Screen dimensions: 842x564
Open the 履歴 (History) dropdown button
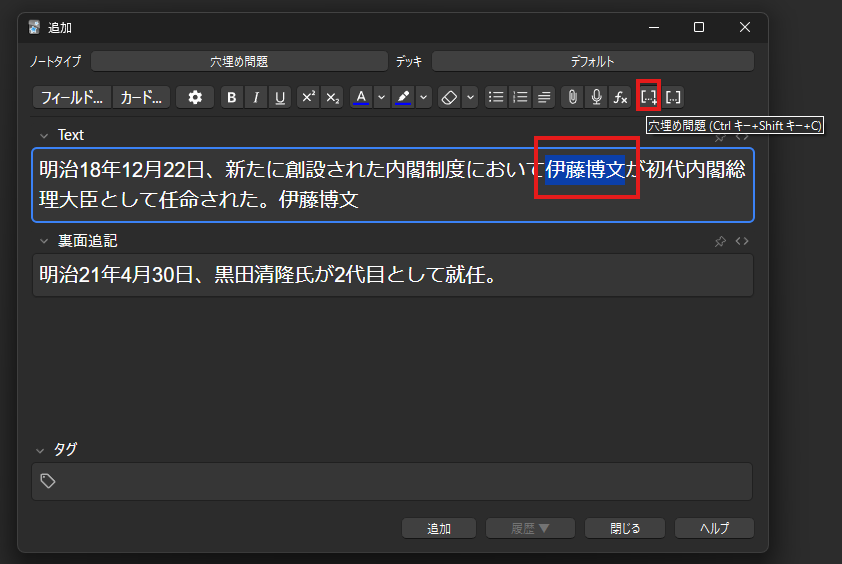tap(530, 528)
